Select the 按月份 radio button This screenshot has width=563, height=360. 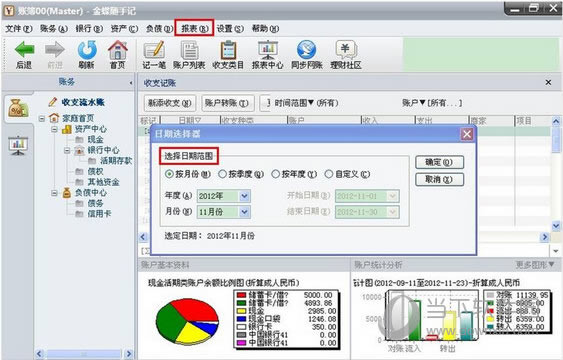point(169,174)
